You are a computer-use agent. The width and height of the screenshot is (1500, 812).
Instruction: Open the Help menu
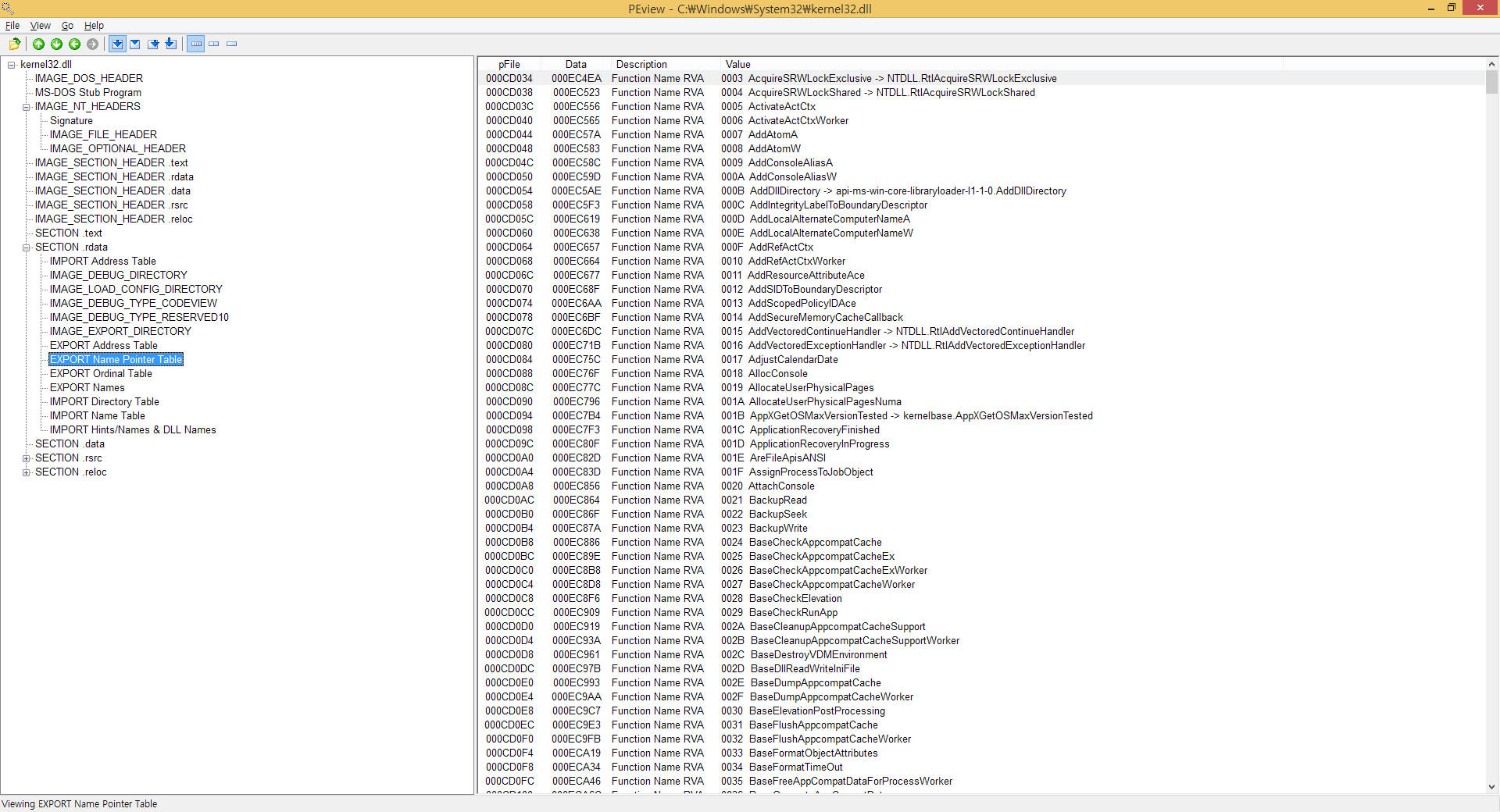point(94,26)
